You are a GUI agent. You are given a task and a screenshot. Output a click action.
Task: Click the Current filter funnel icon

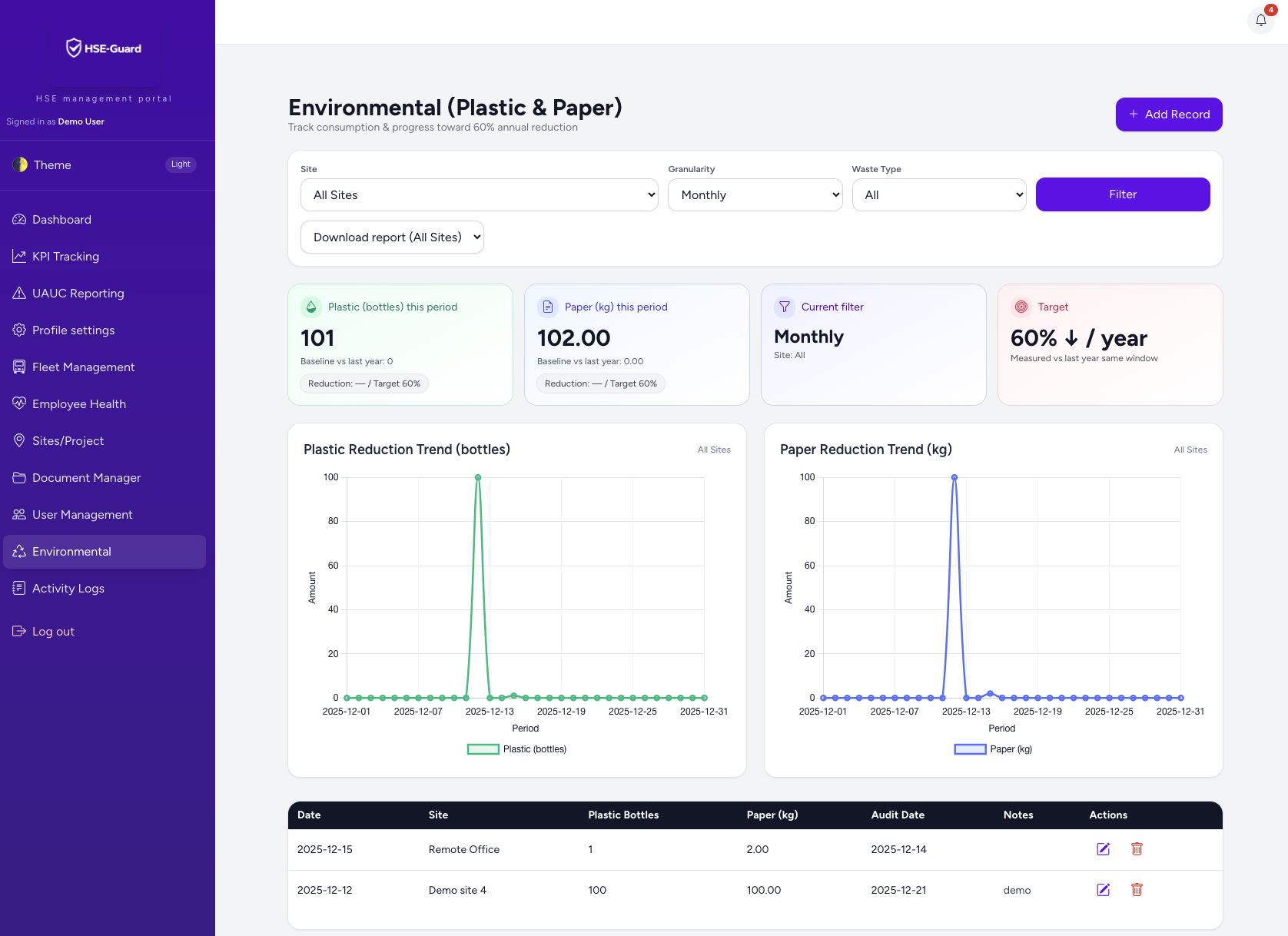pyautogui.click(x=785, y=307)
